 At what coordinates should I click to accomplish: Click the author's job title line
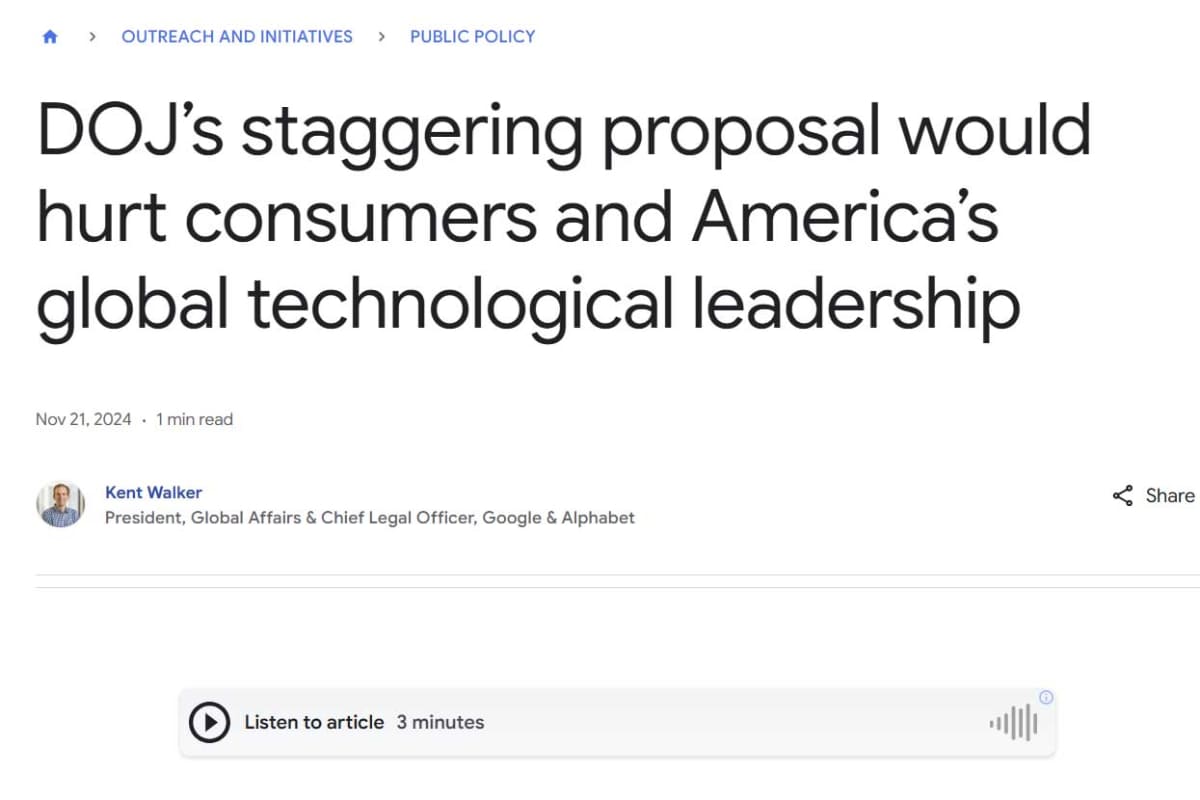click(369, 518)
